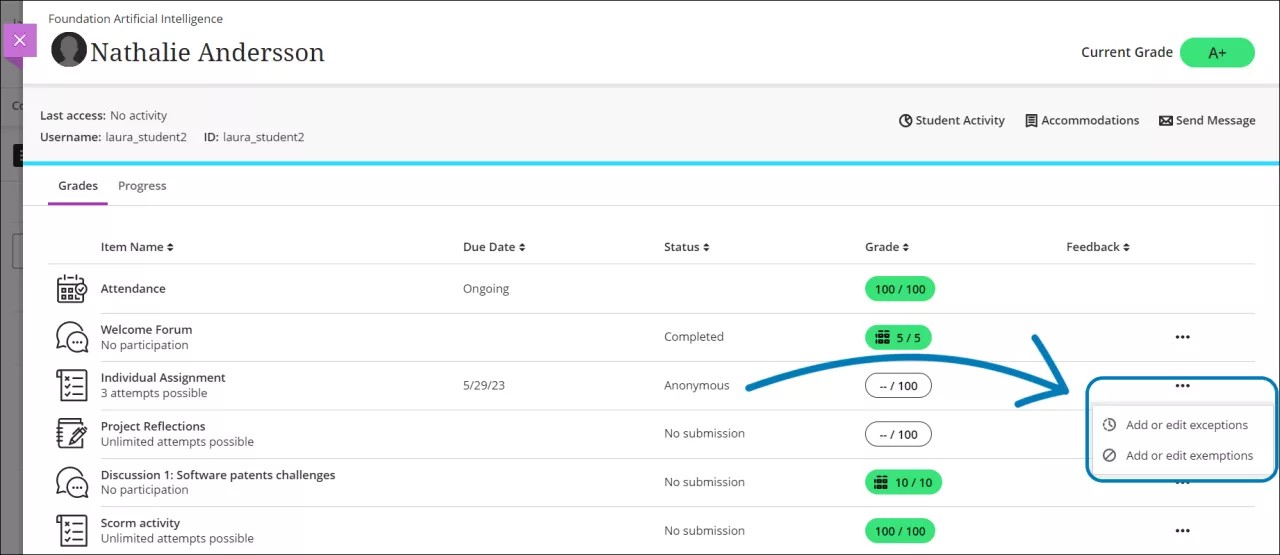
Task: Click Nathalie Andersson's profile avatar
Action: pyautogui.click(x=69, y=50)
